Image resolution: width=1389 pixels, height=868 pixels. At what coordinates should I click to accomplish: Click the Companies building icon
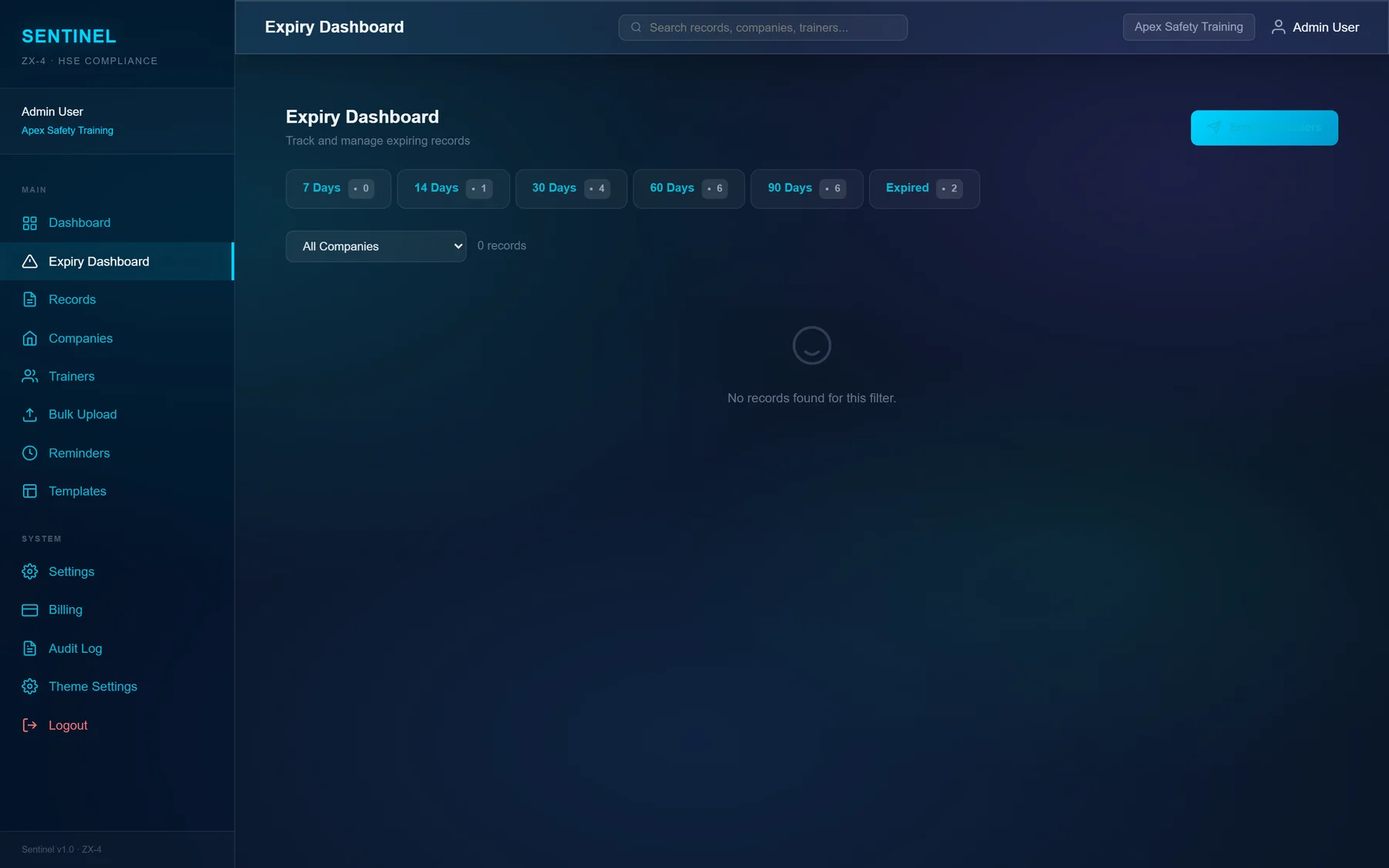pyautogui.click(x=29, y=338)
